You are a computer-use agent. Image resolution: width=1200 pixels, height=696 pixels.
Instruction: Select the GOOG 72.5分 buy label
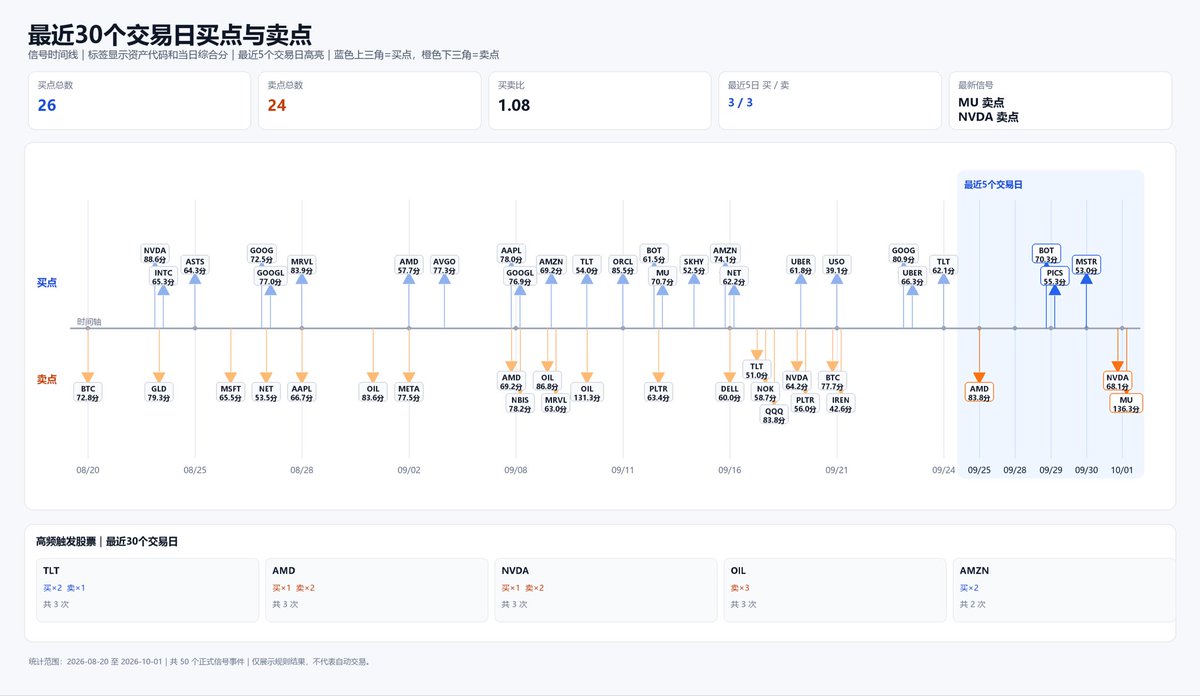coord(262,254)
